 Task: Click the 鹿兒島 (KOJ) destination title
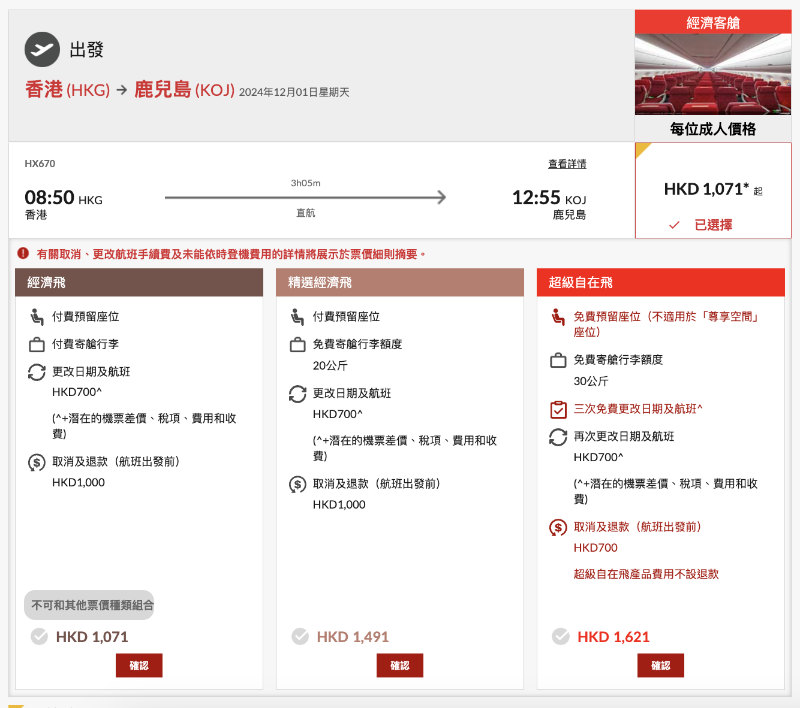[184, 90]
